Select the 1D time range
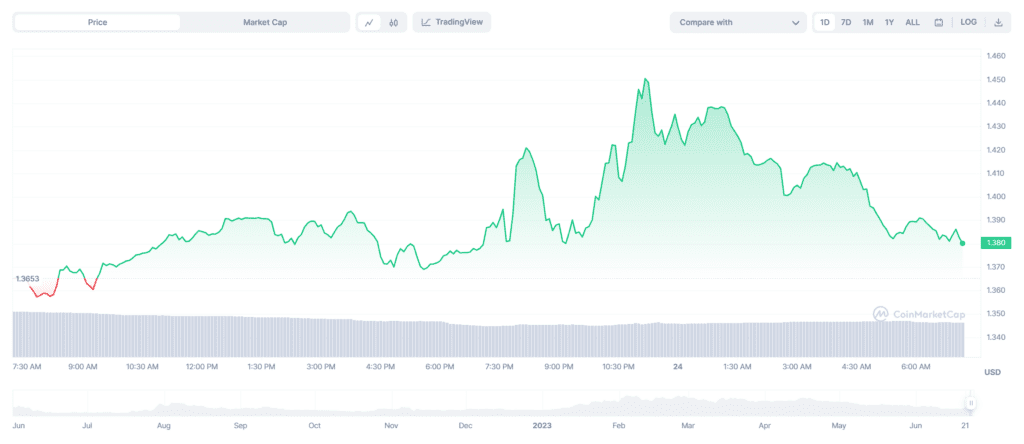Viewport: 1024px width, 444px height. (x=825, y=22)
